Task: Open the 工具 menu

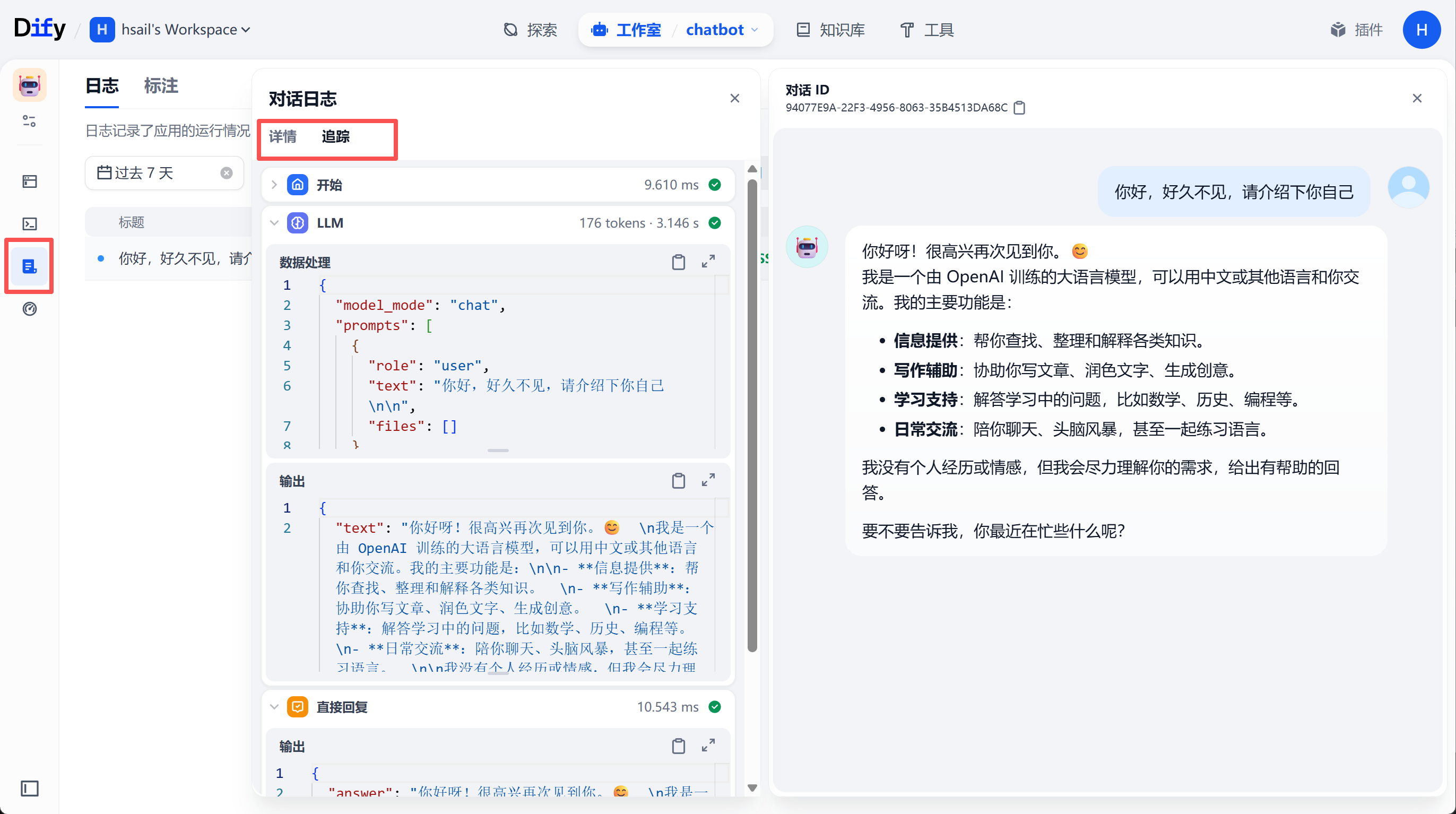Action: (x=927, y=29)
